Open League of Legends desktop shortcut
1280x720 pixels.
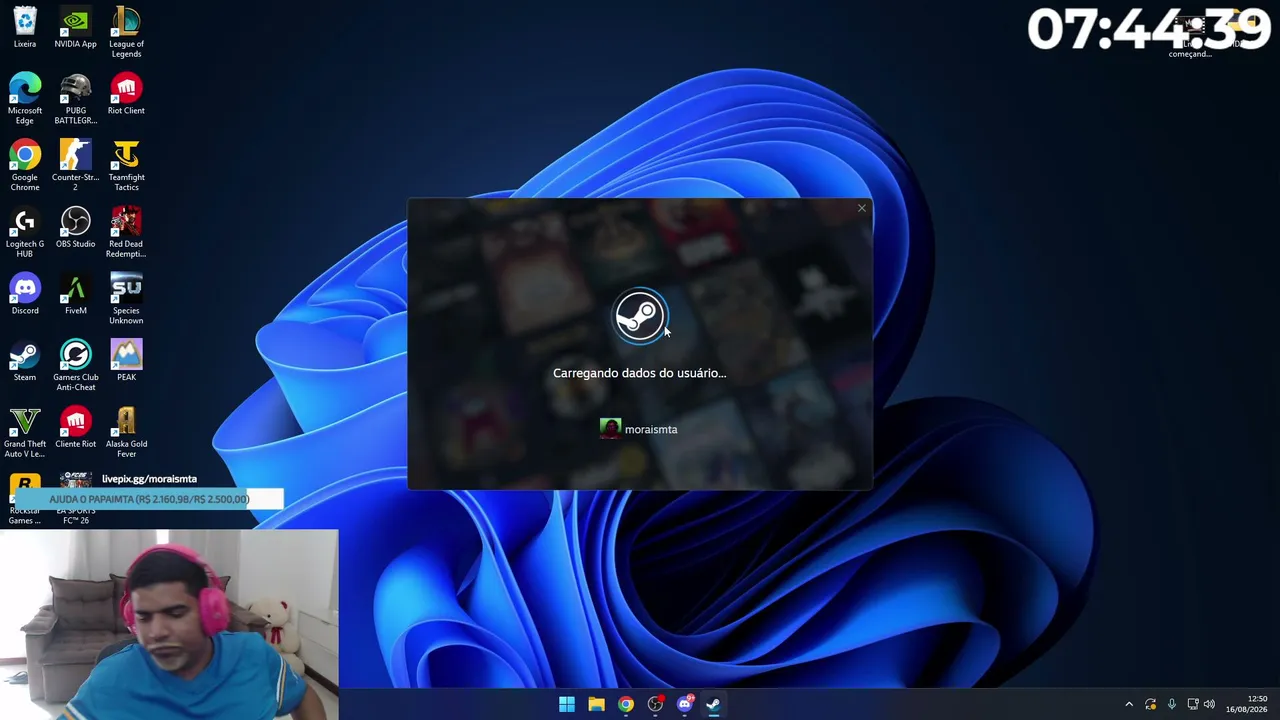point(126,32)
